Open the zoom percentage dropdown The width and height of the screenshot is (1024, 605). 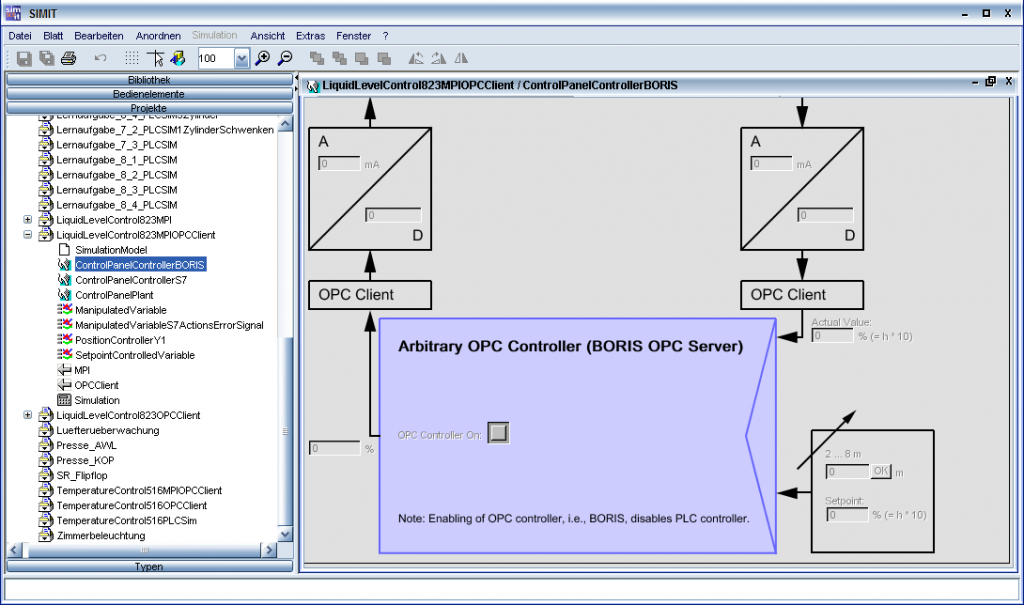pyautogui.click(x=241, y=60)
